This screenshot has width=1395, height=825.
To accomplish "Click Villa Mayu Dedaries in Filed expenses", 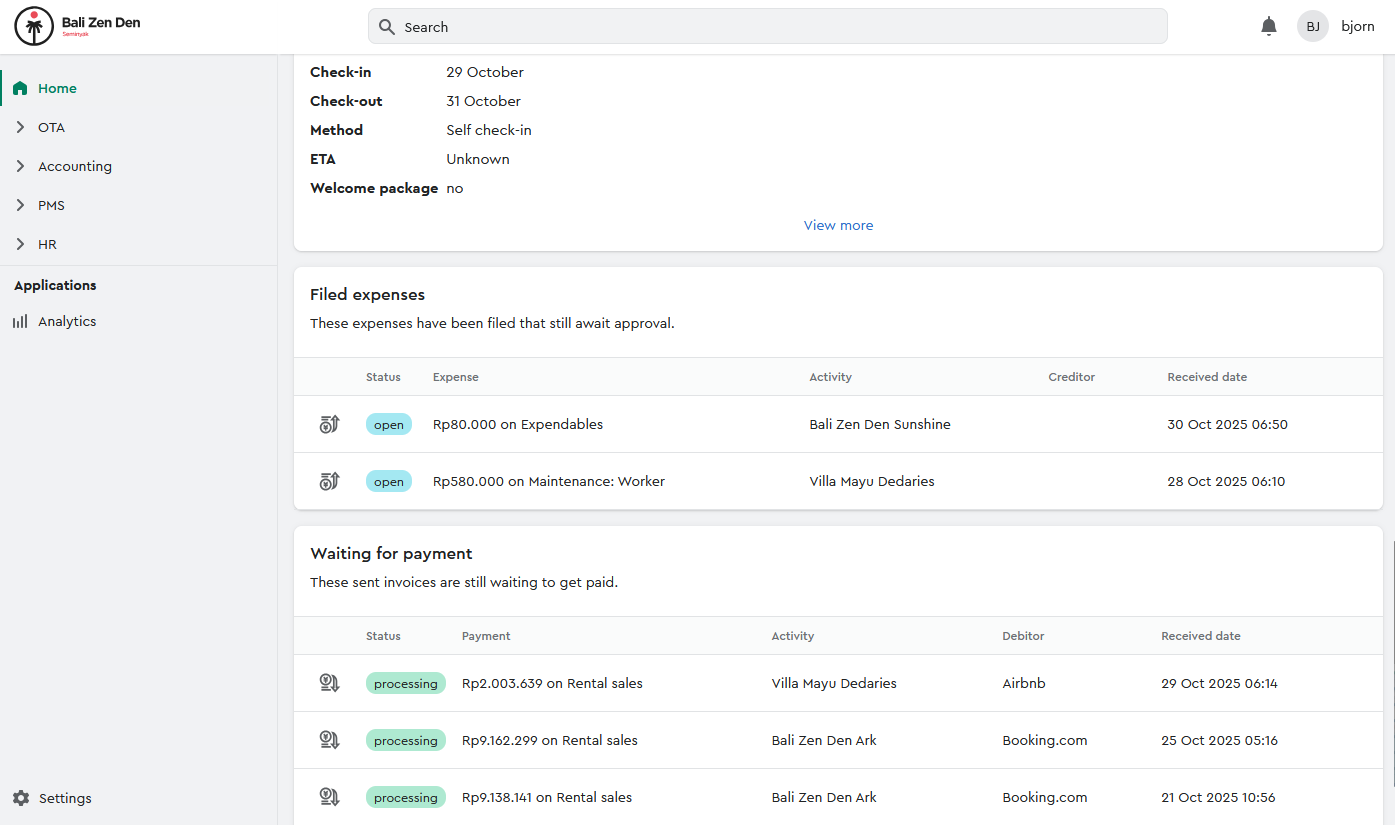I will point(872,481).
